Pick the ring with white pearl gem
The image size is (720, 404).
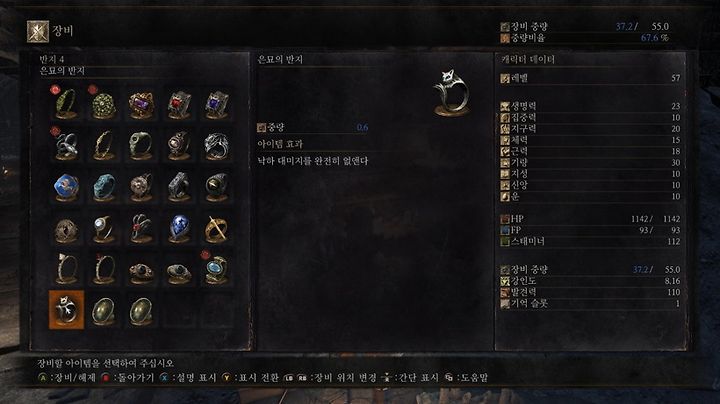point(104,228)
